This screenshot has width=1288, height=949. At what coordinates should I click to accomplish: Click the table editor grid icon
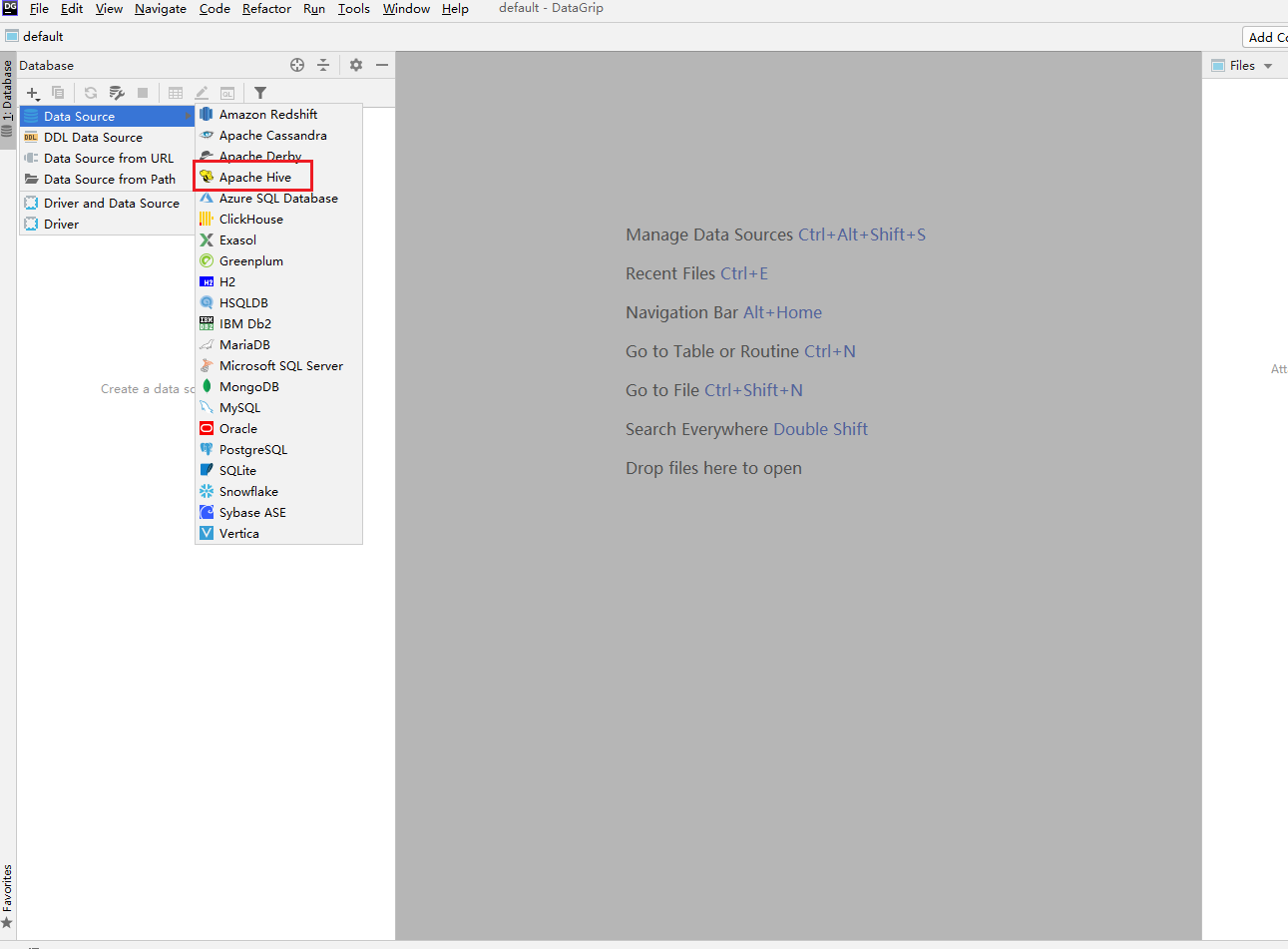[176, 93]
